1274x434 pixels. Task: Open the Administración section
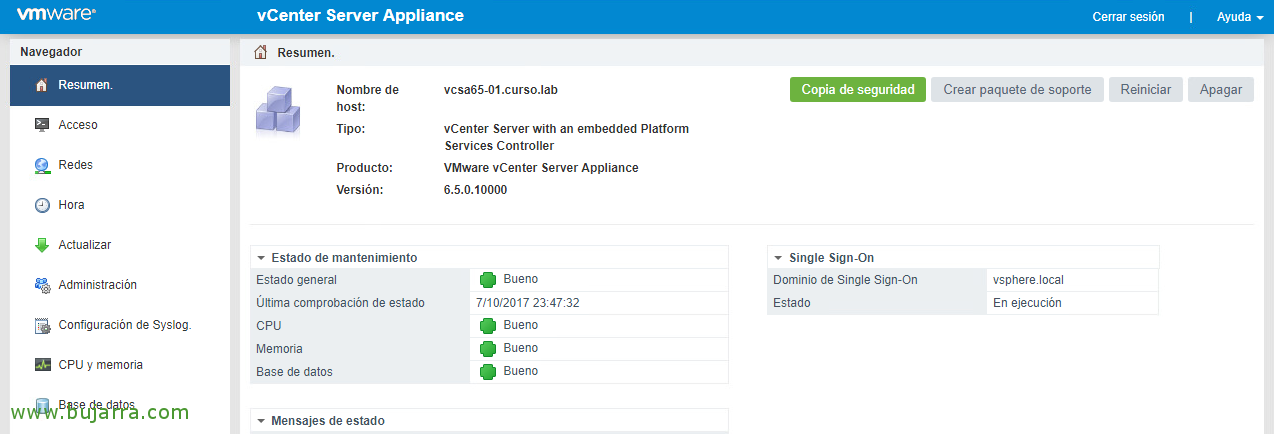pyautogui.click(x=120, y=285)
